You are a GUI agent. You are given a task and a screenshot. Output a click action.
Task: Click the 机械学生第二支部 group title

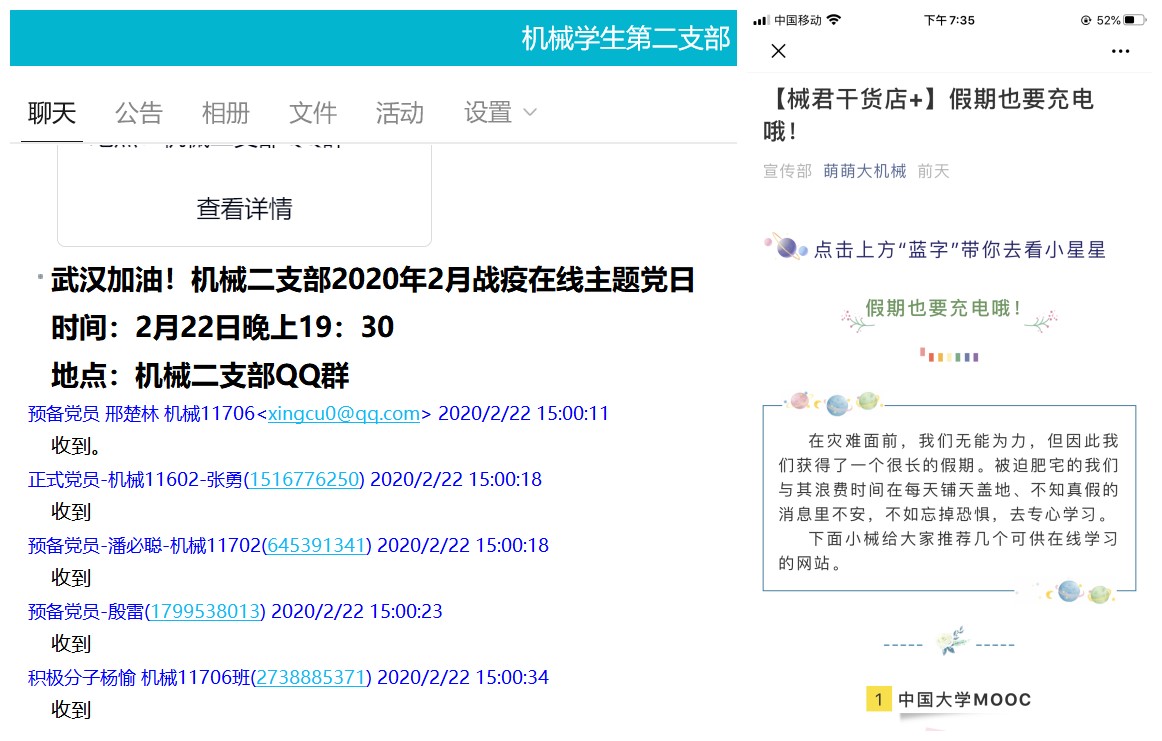coord(626,38)
